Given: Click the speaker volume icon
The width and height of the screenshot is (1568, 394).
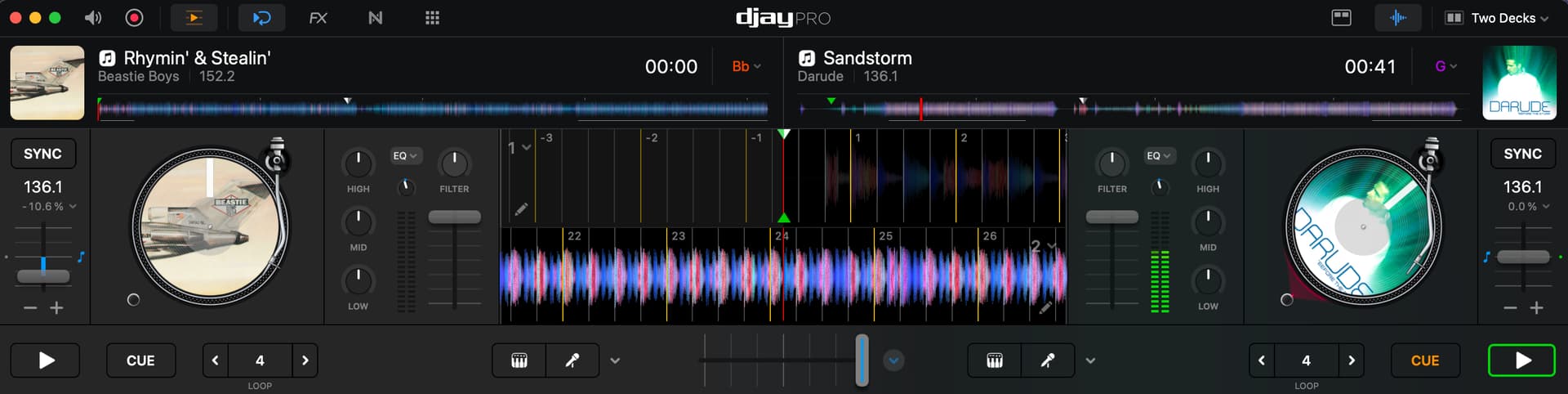Looking at the screenshot, I should 93,18.
